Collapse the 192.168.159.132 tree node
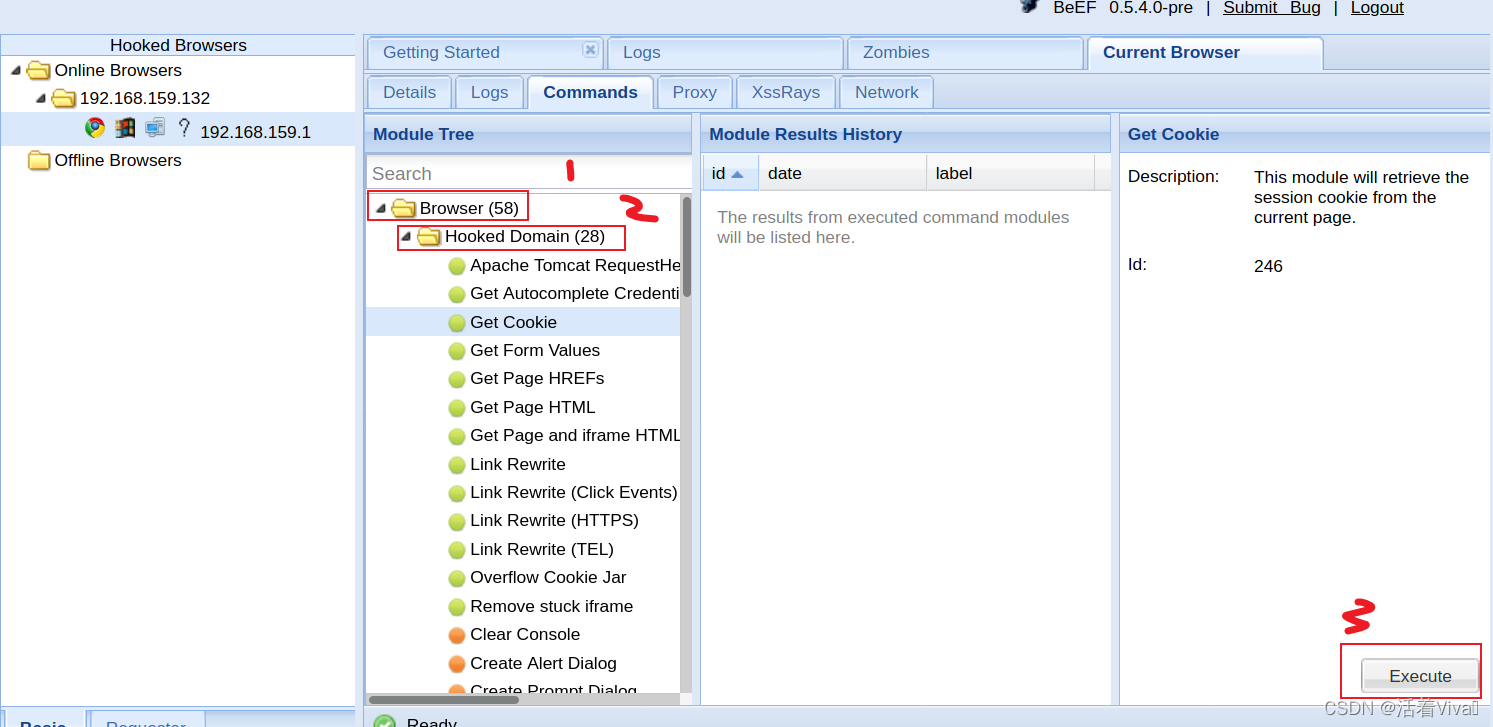Screen dimensions: 1493x727 point(41,98)
